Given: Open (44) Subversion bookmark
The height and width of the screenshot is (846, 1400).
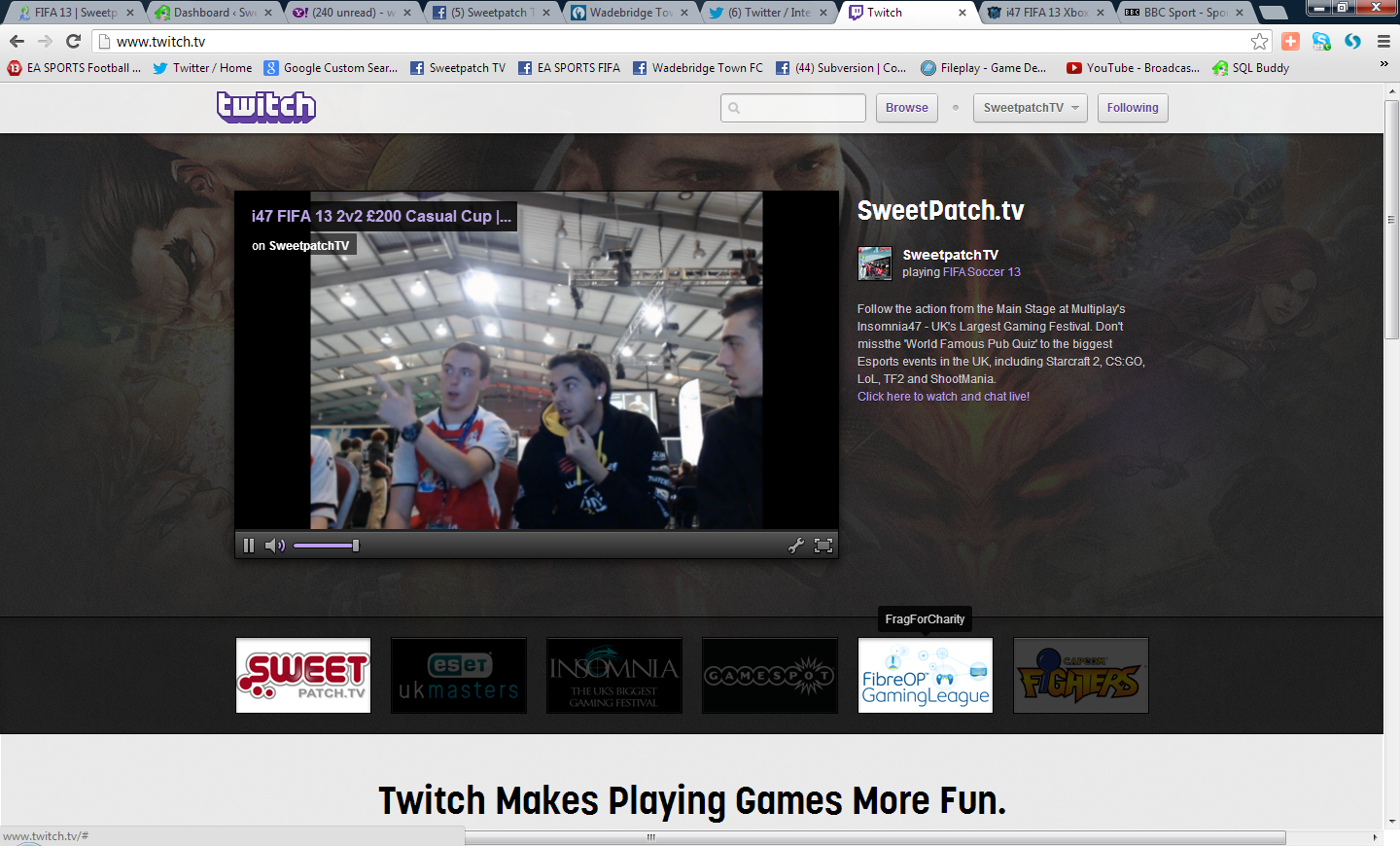Looking at the screenshot, I should click(841, 68).
